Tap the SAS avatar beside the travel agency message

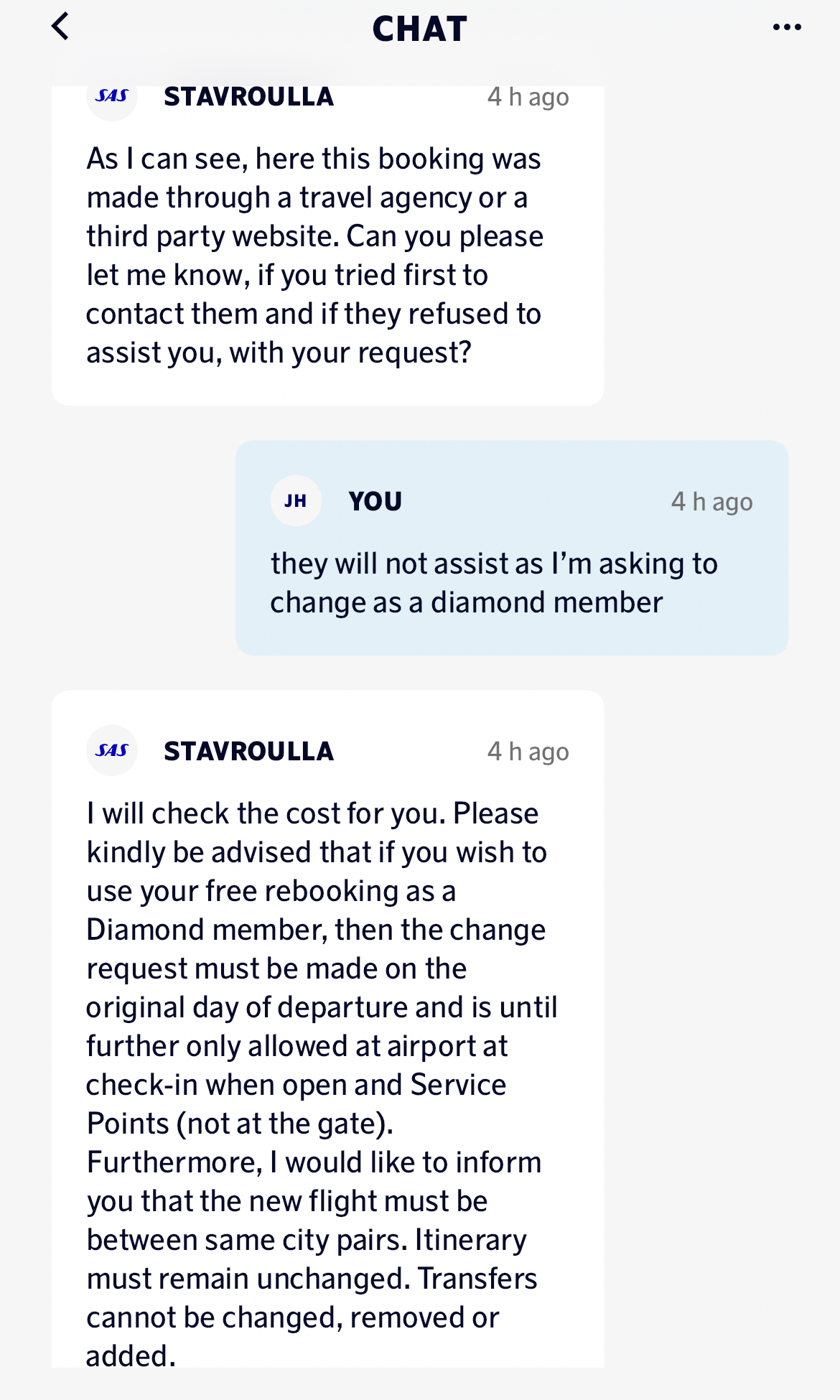point(112,96)
